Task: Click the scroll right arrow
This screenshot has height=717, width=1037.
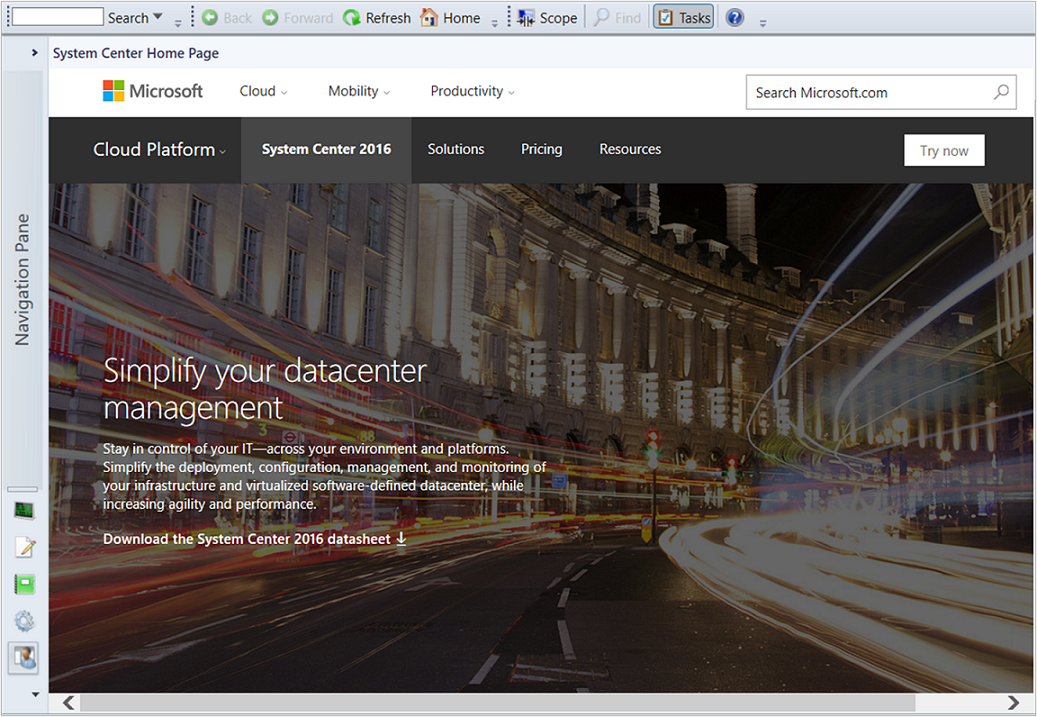Action: click(1013, 702)
